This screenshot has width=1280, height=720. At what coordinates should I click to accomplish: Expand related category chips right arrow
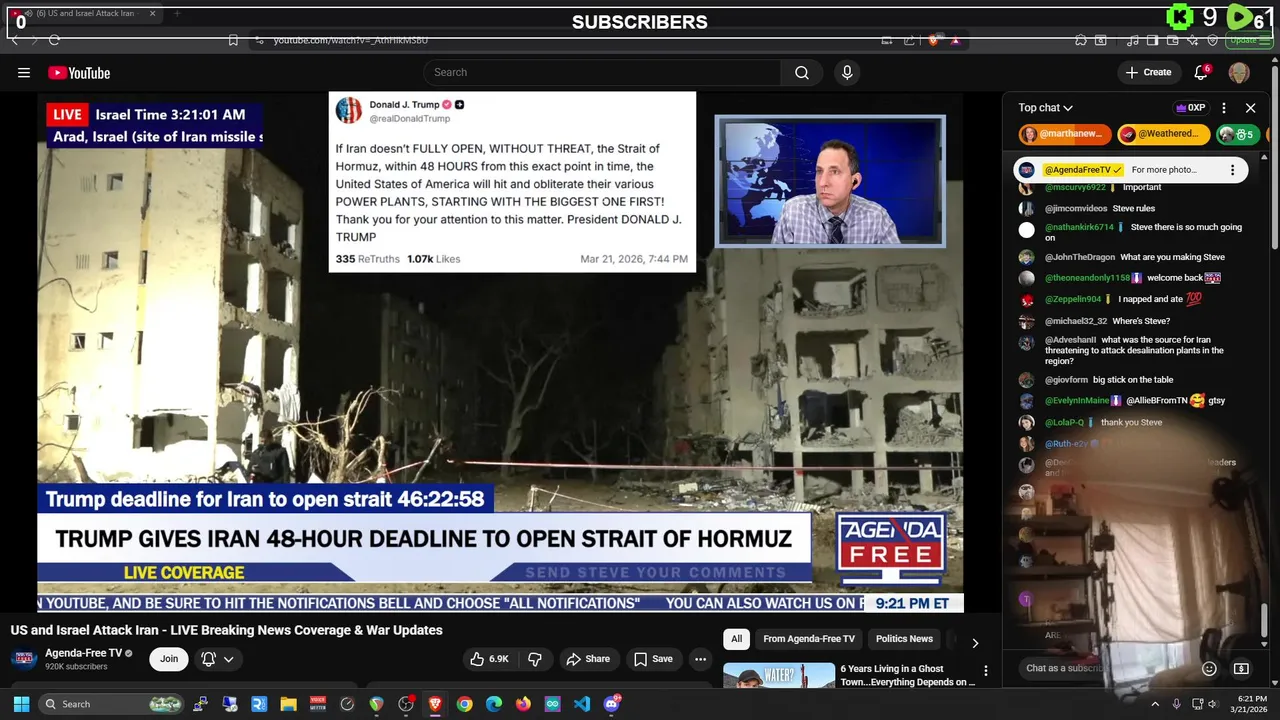[975, 643]
